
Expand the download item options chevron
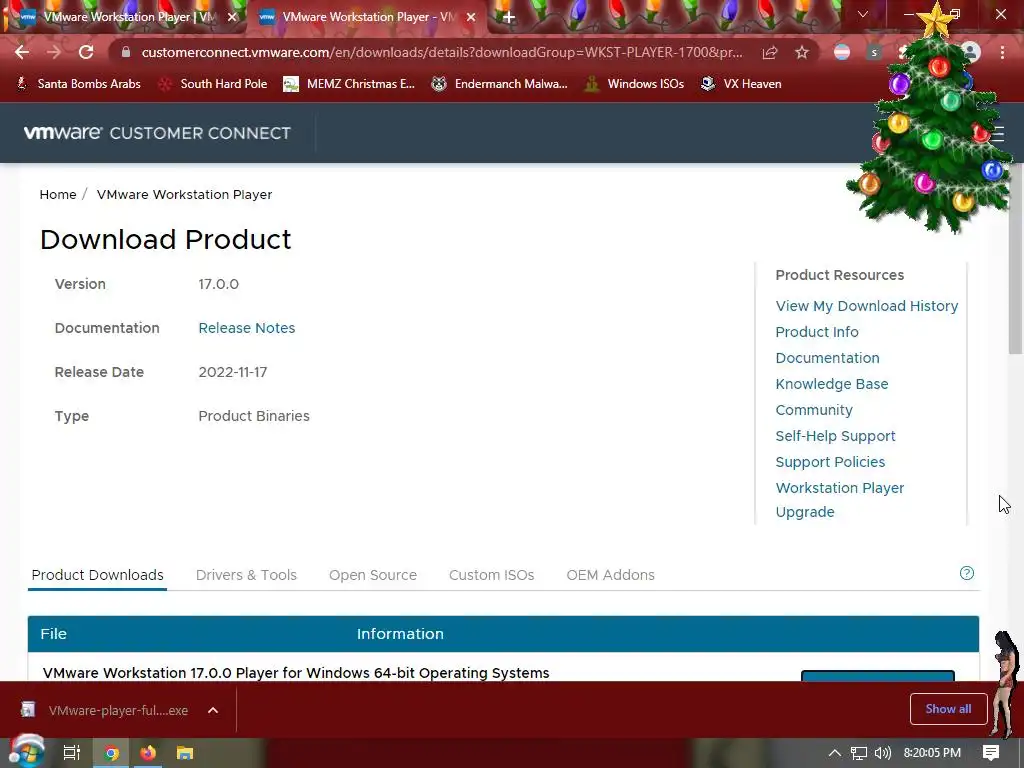point(213,710)
